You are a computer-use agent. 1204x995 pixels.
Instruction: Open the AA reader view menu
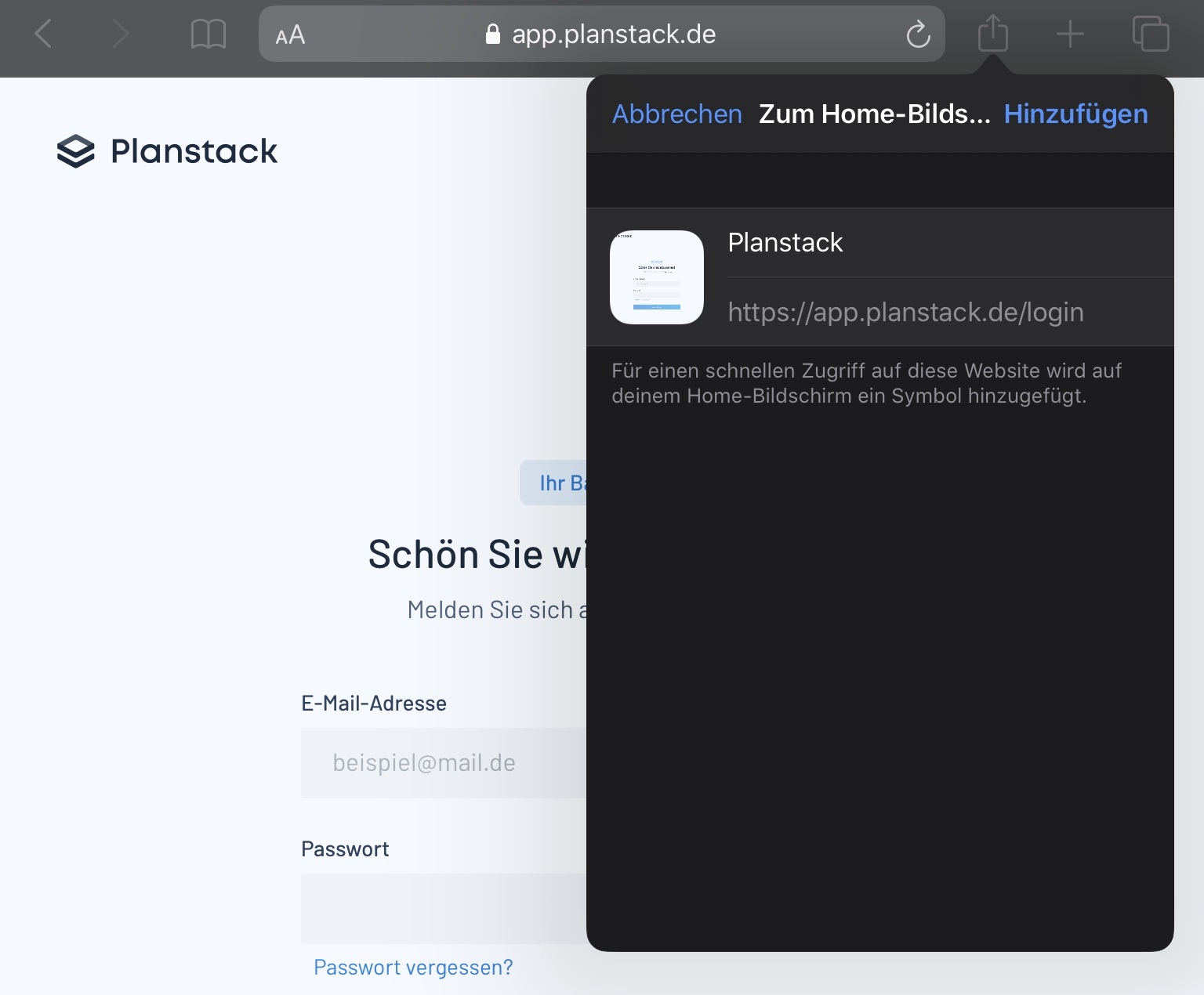[x=290, y=35]
